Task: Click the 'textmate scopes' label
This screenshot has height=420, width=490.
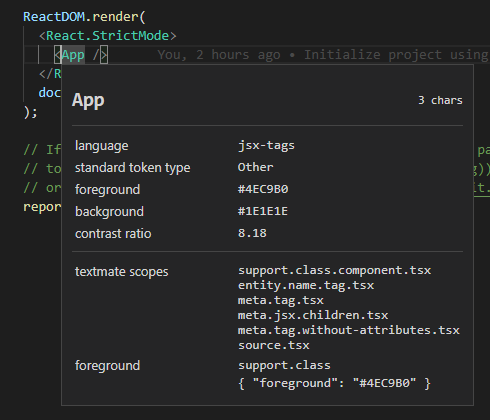Action: click(122, 272)
